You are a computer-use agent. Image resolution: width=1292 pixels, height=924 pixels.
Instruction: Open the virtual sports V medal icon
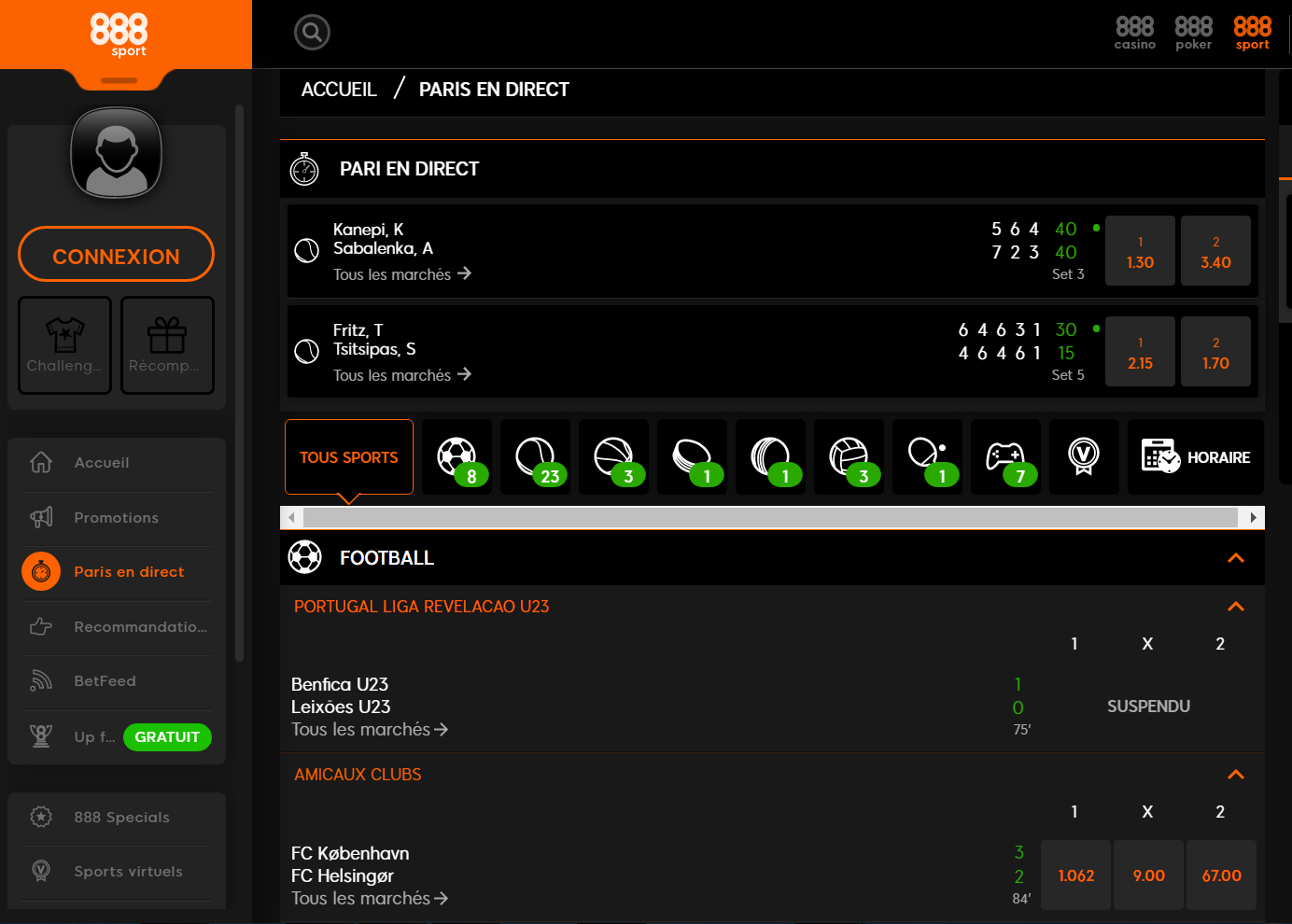(x=1085, y=457)
